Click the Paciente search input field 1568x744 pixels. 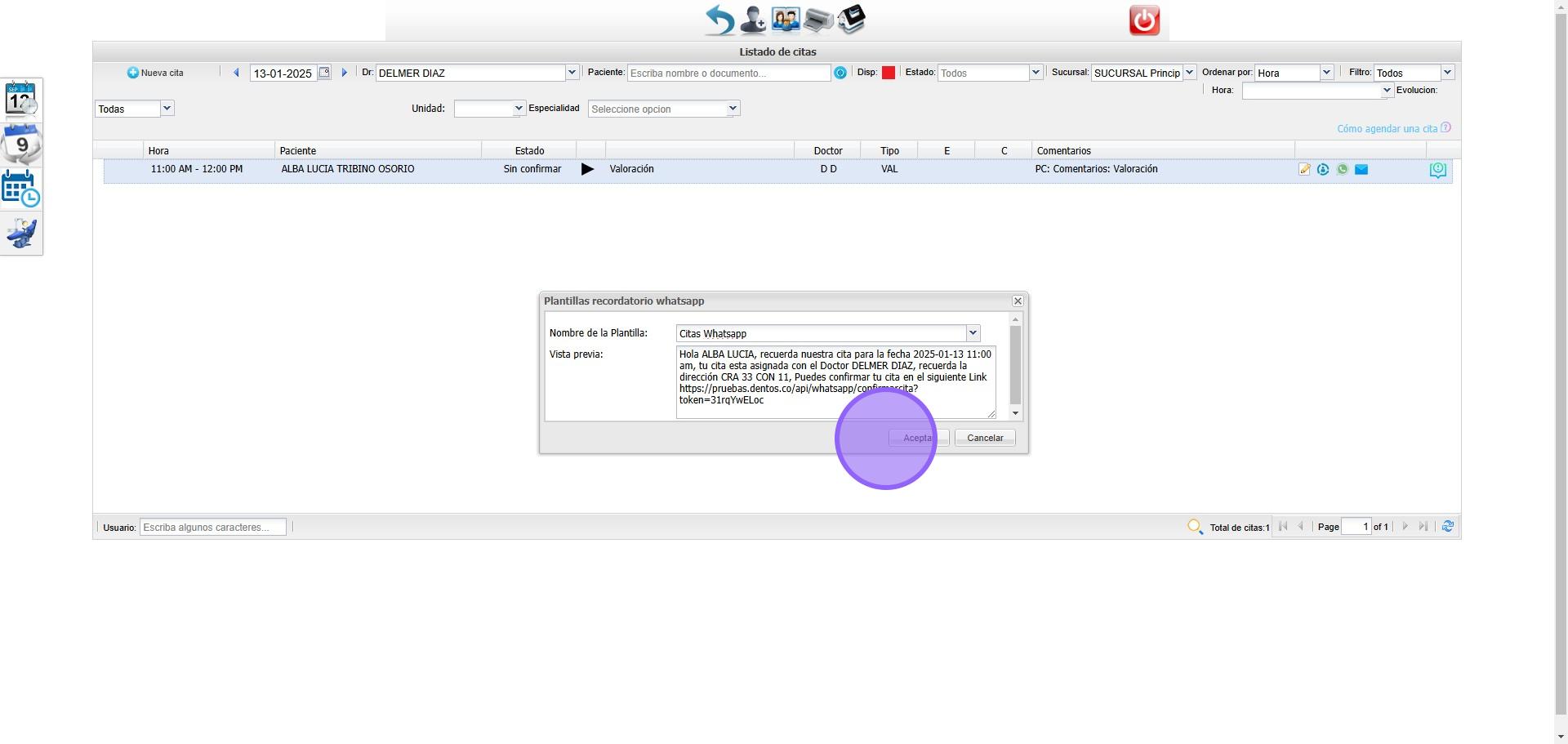(x=728, y=73)
